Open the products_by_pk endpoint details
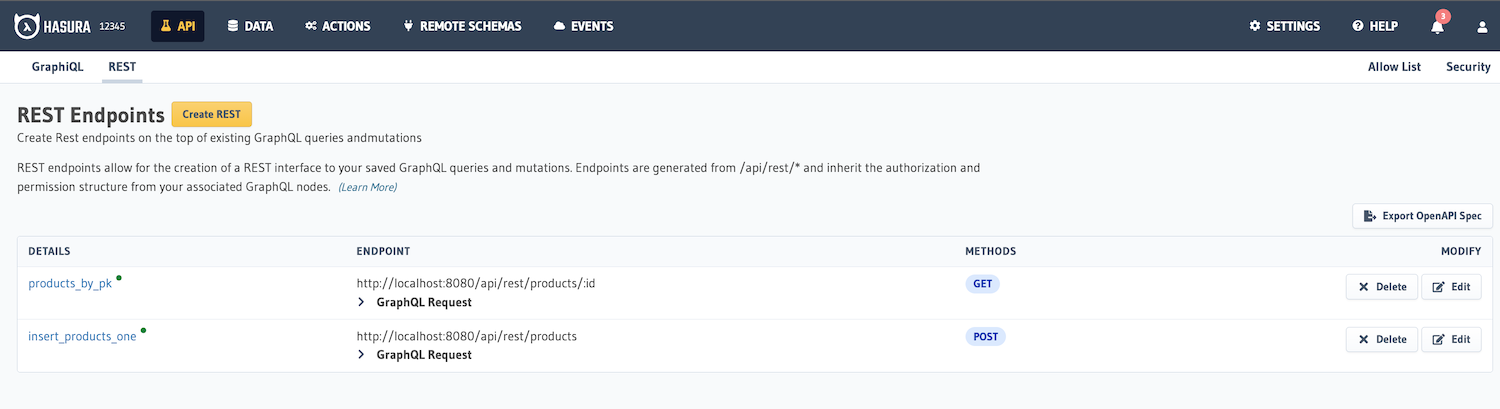1500x409 pixels. [x=70, y=284]
